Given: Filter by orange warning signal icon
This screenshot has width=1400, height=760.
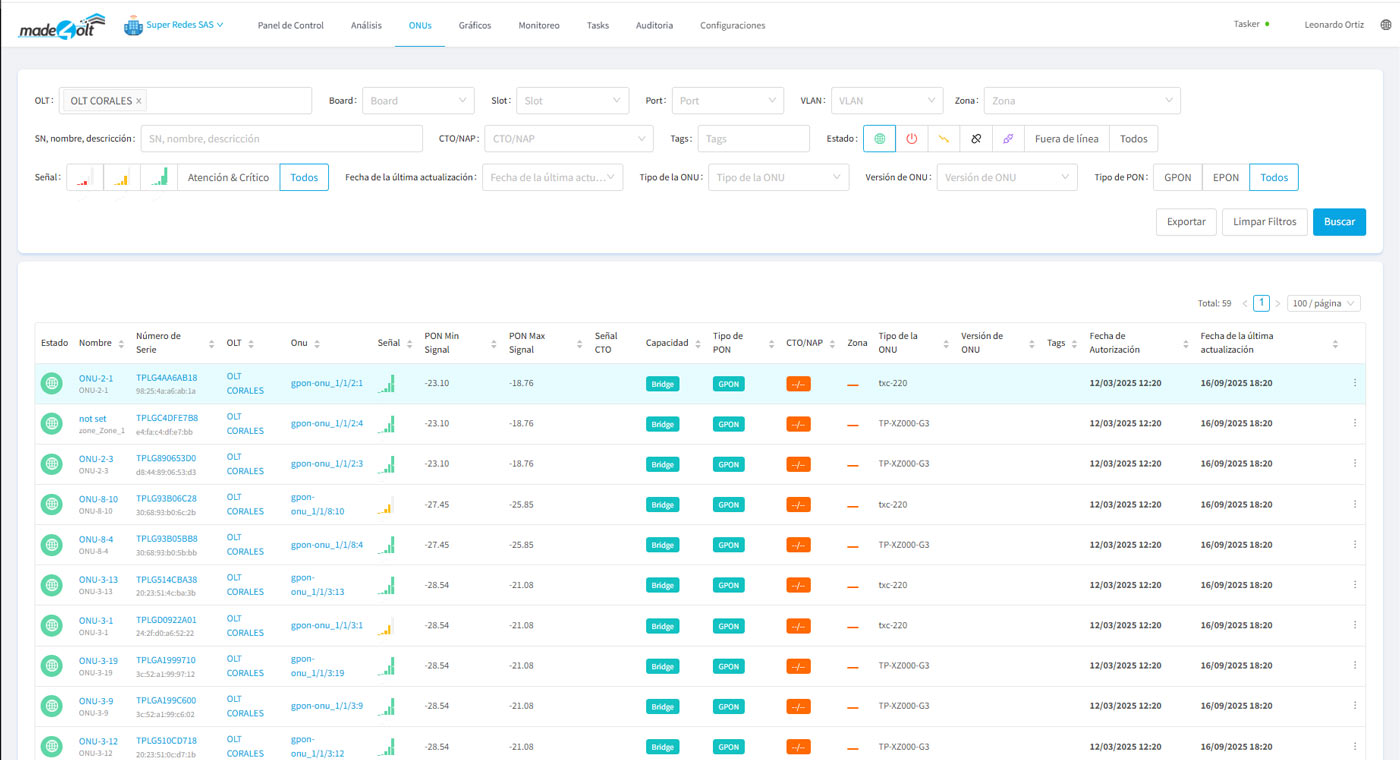Looking at the screenshot, I should pyautogui.click(x=122, y=178).
